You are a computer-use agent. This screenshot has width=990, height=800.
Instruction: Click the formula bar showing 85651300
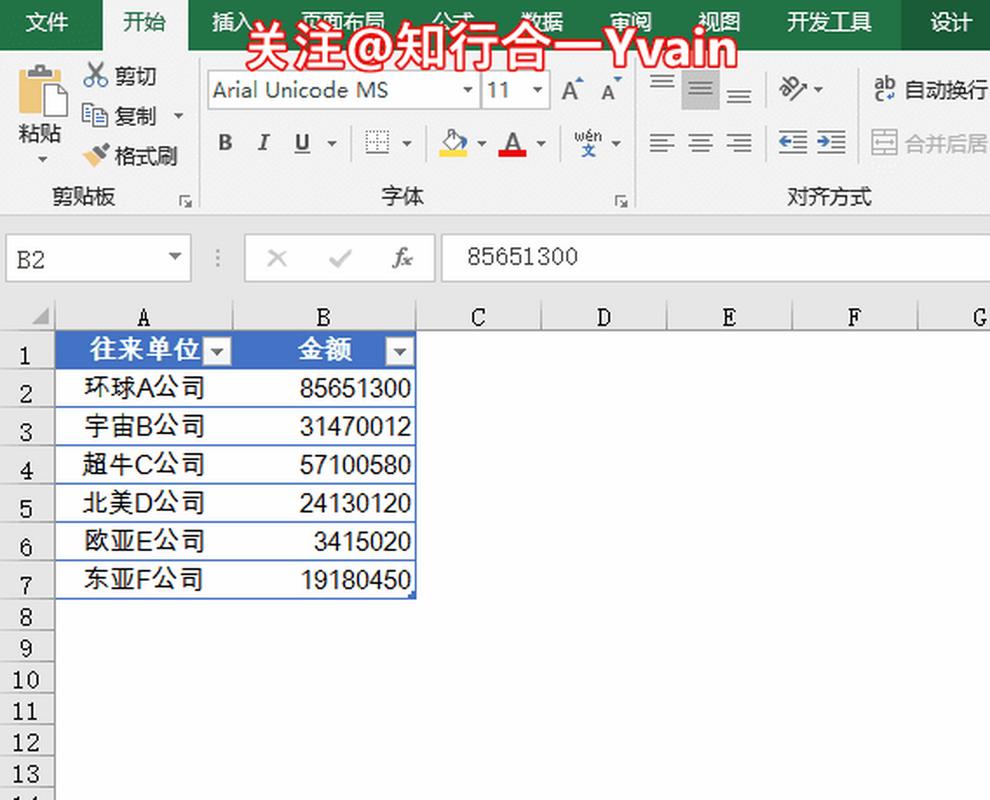point(715,258)
